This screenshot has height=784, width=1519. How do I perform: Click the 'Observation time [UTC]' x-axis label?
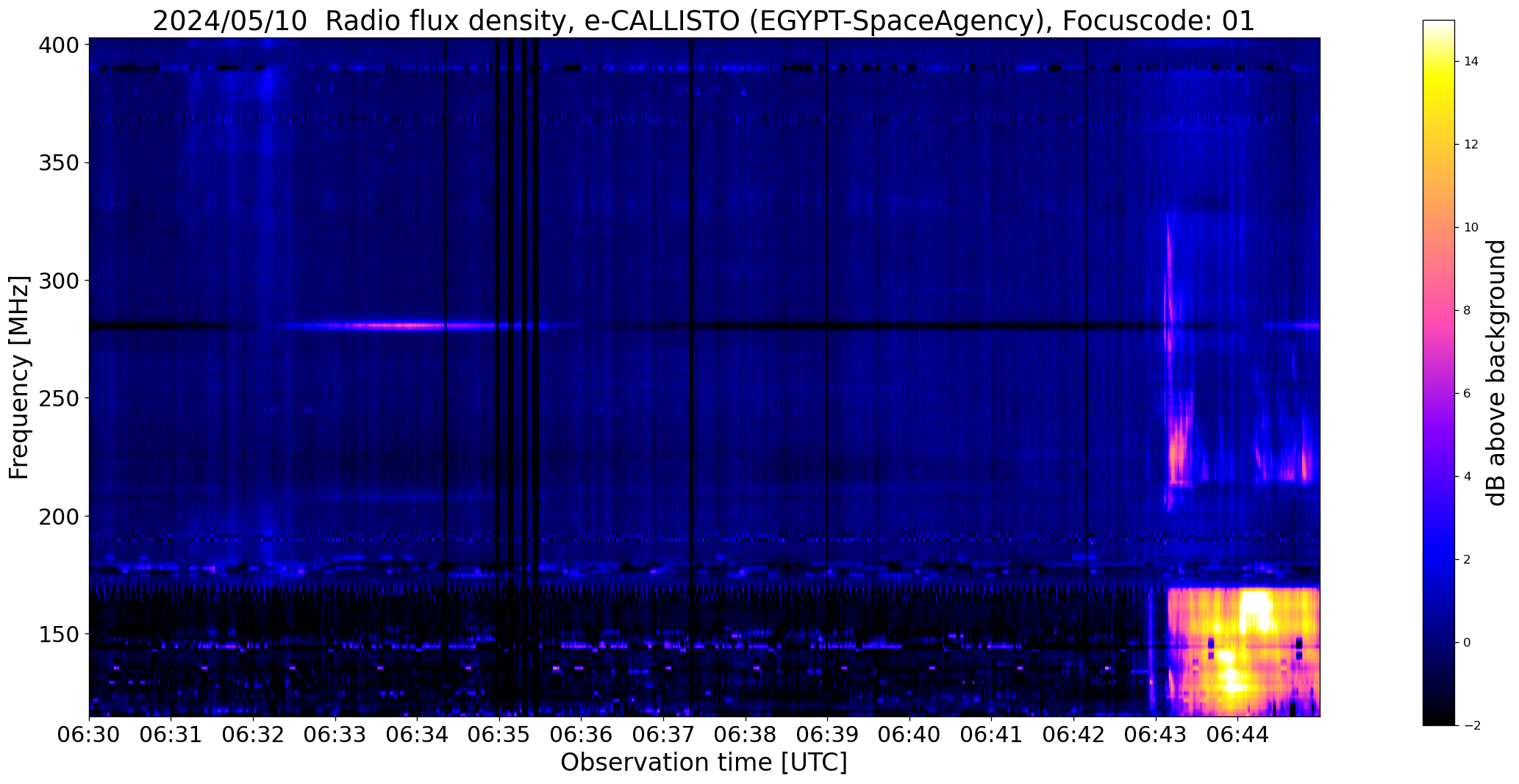[704, 763]
